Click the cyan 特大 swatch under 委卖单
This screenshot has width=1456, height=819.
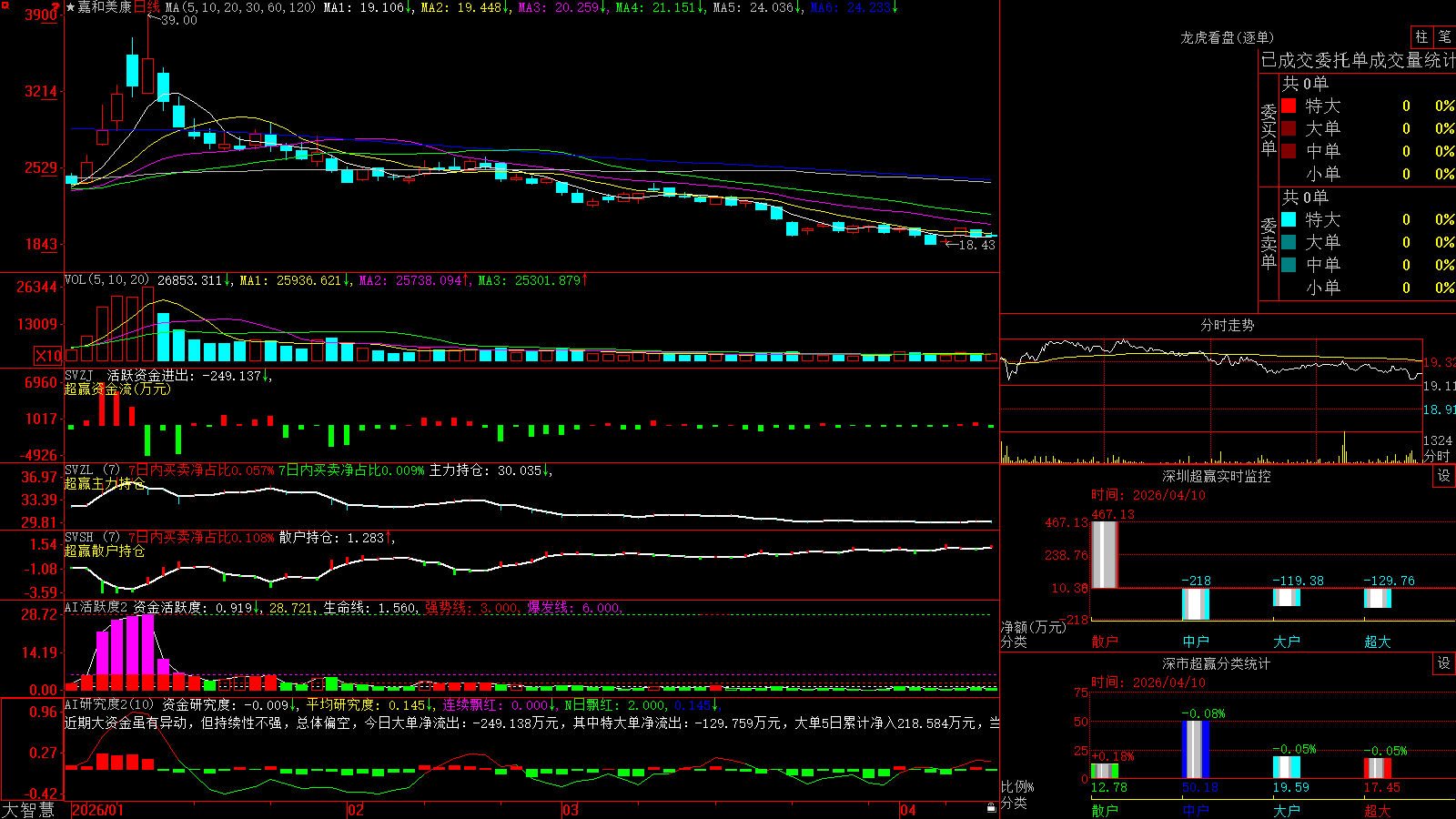coord(1289,219)
